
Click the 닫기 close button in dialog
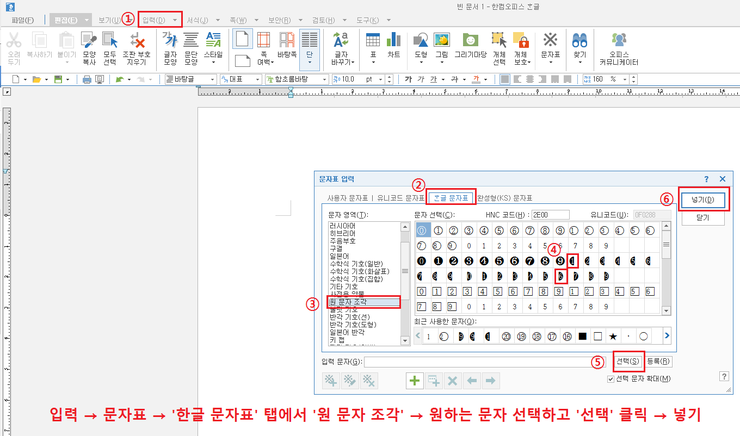pyautogui.click(x=701, y=217)
